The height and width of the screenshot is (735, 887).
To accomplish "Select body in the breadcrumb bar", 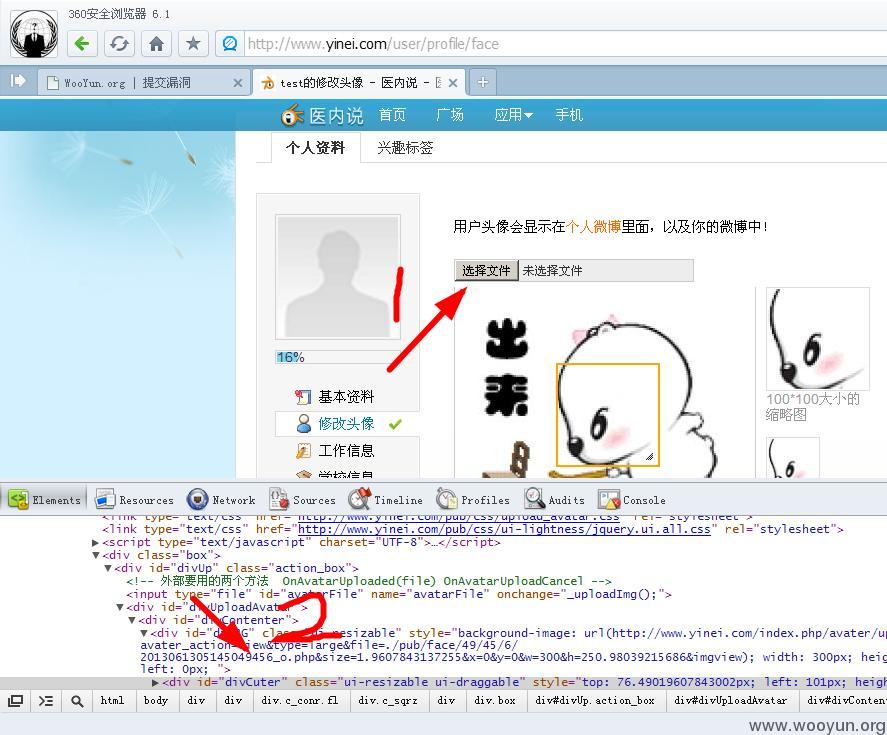I will point(156,700).
